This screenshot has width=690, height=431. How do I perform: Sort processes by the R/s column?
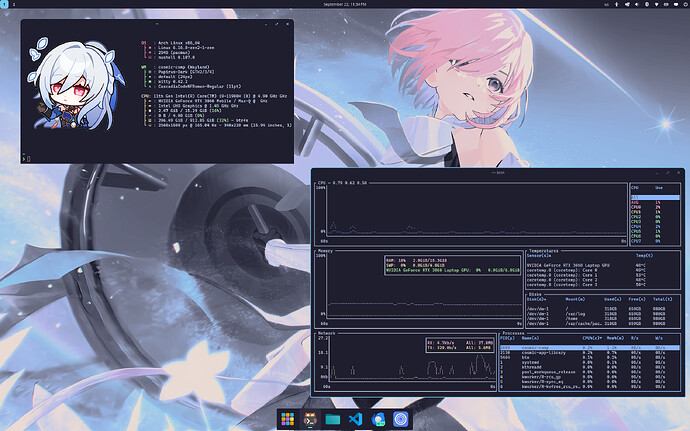[x=635, y=338]
